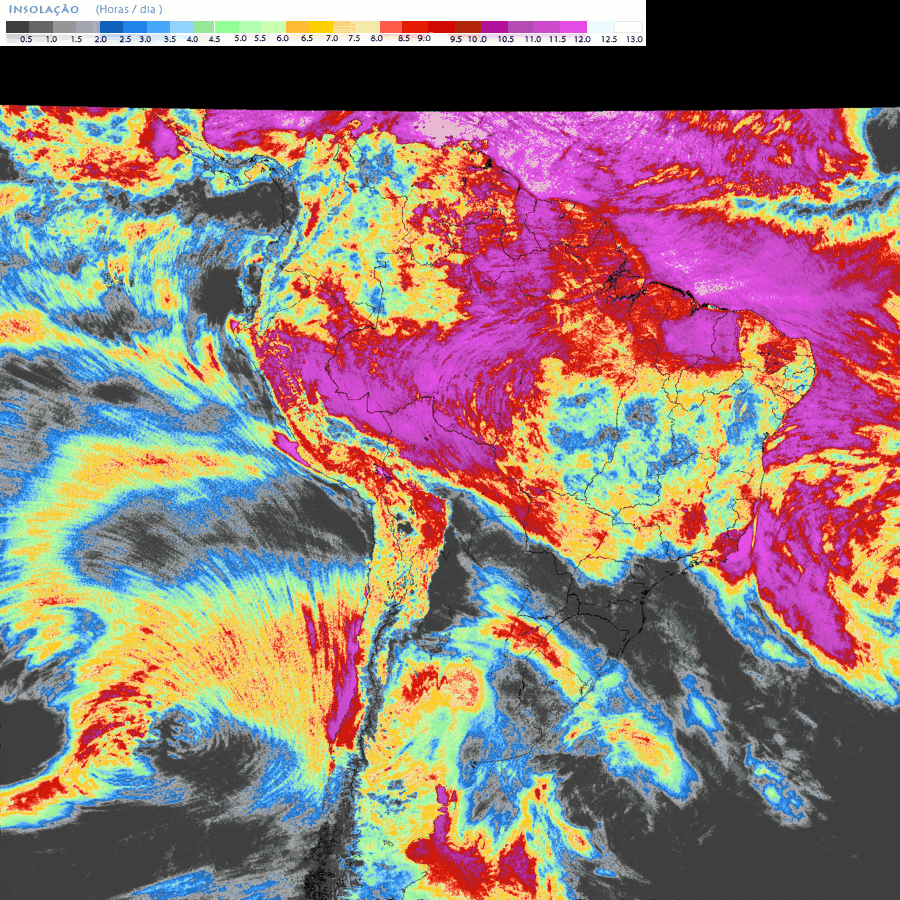Click the 2.0 scale label
Image resolution: width=900 pixels, height=900 pixels.
point(100,40)
